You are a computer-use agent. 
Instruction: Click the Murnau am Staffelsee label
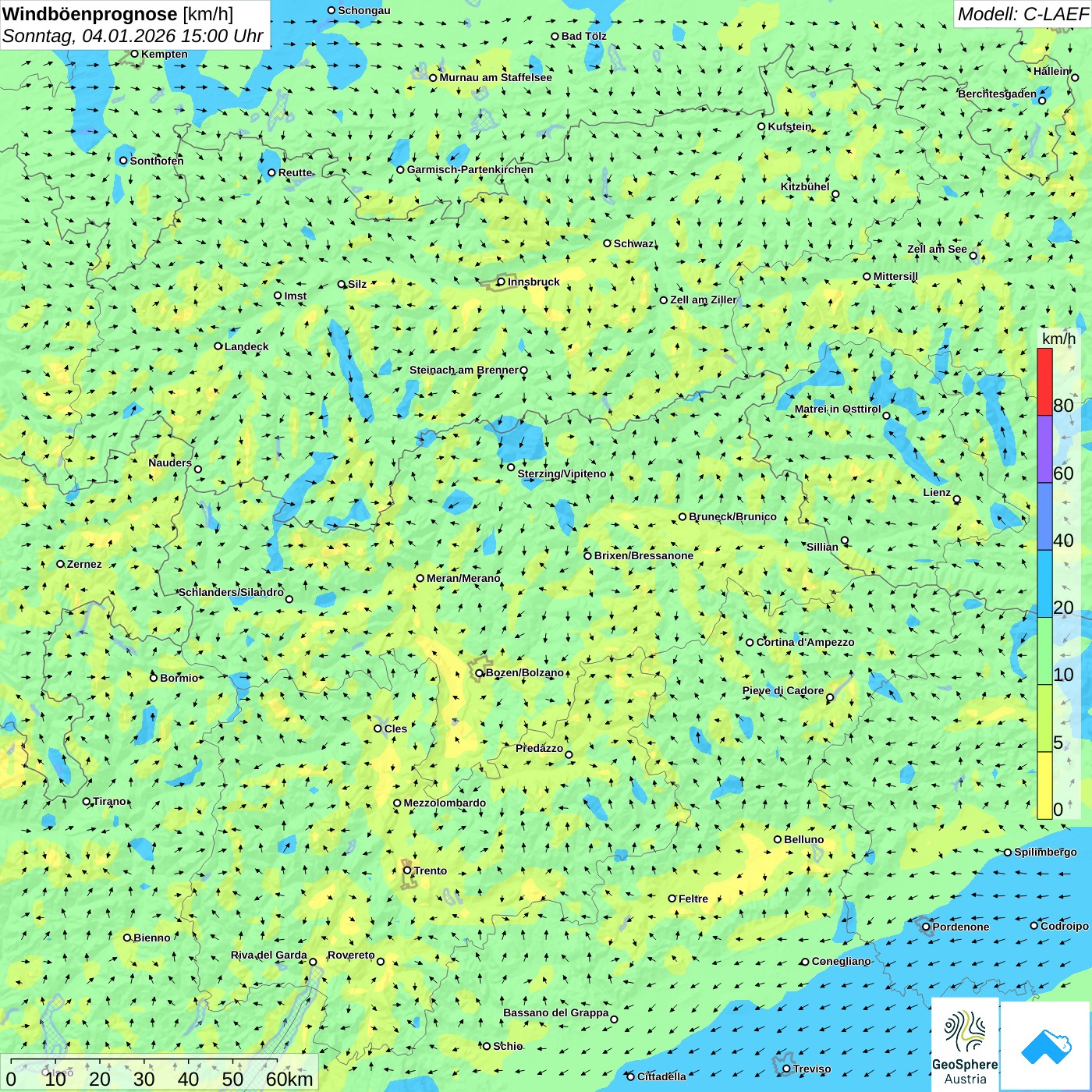(x=495, y=77)
